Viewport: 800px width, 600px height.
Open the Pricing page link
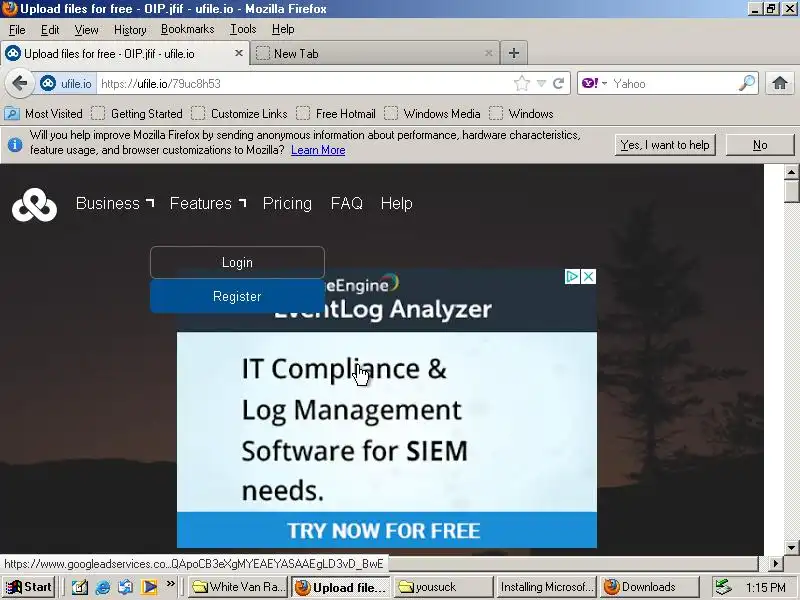coord(287,203)
